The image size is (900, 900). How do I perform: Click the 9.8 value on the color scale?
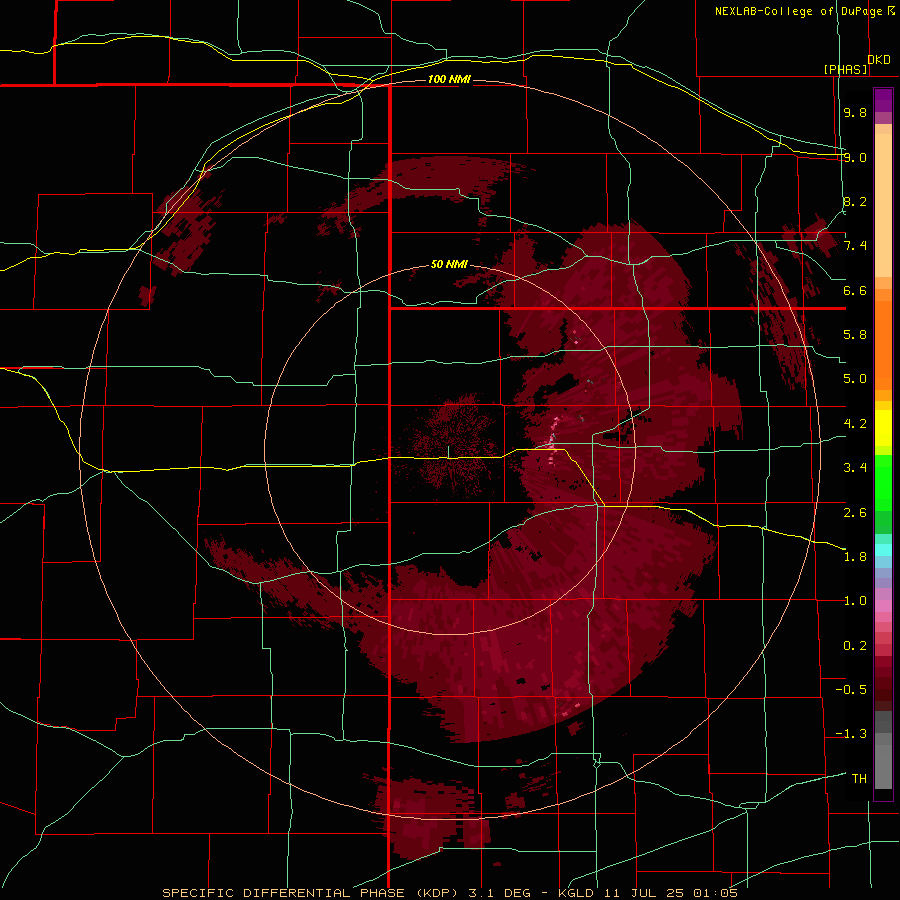tap(855, 112)
